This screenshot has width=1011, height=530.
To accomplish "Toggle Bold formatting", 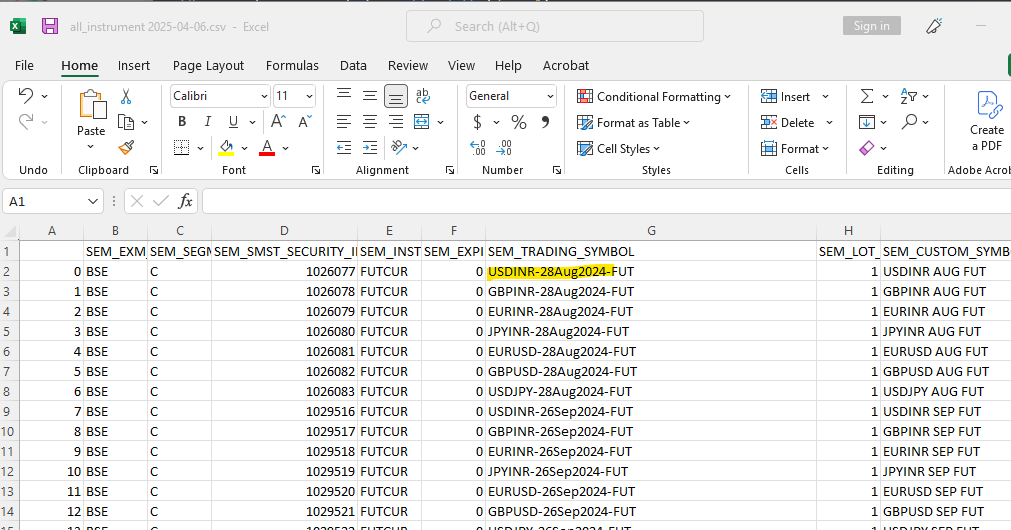I will [x=182, y=121].
